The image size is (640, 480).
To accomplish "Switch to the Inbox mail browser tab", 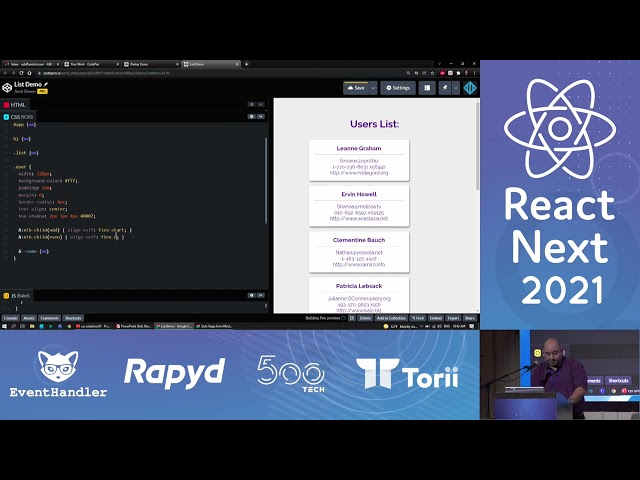I will click(x=31, y=64).
